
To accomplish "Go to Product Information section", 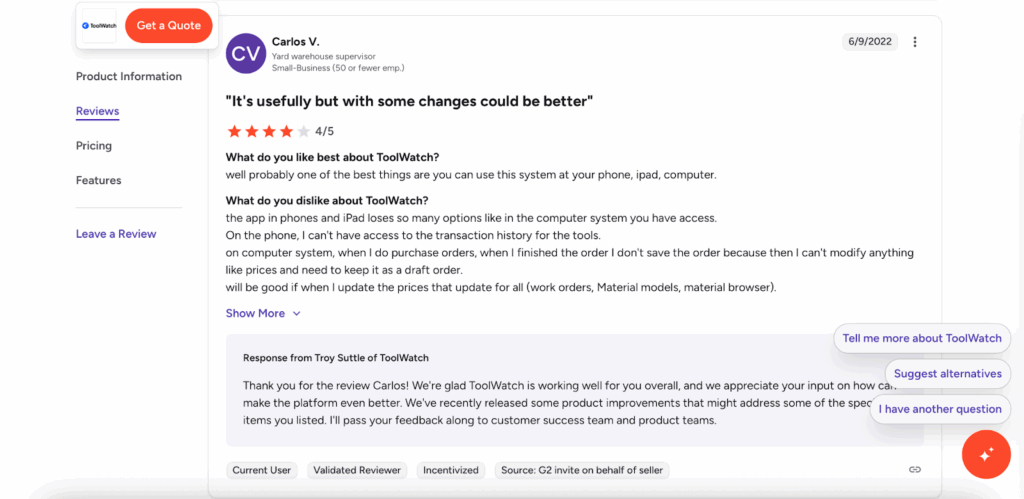I will tap(129, 77).
